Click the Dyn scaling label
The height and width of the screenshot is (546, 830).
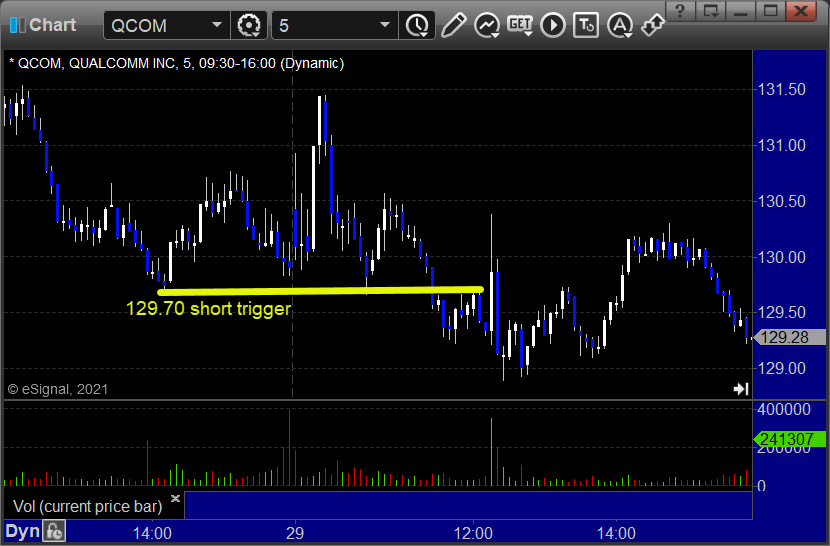pos(23,531)
